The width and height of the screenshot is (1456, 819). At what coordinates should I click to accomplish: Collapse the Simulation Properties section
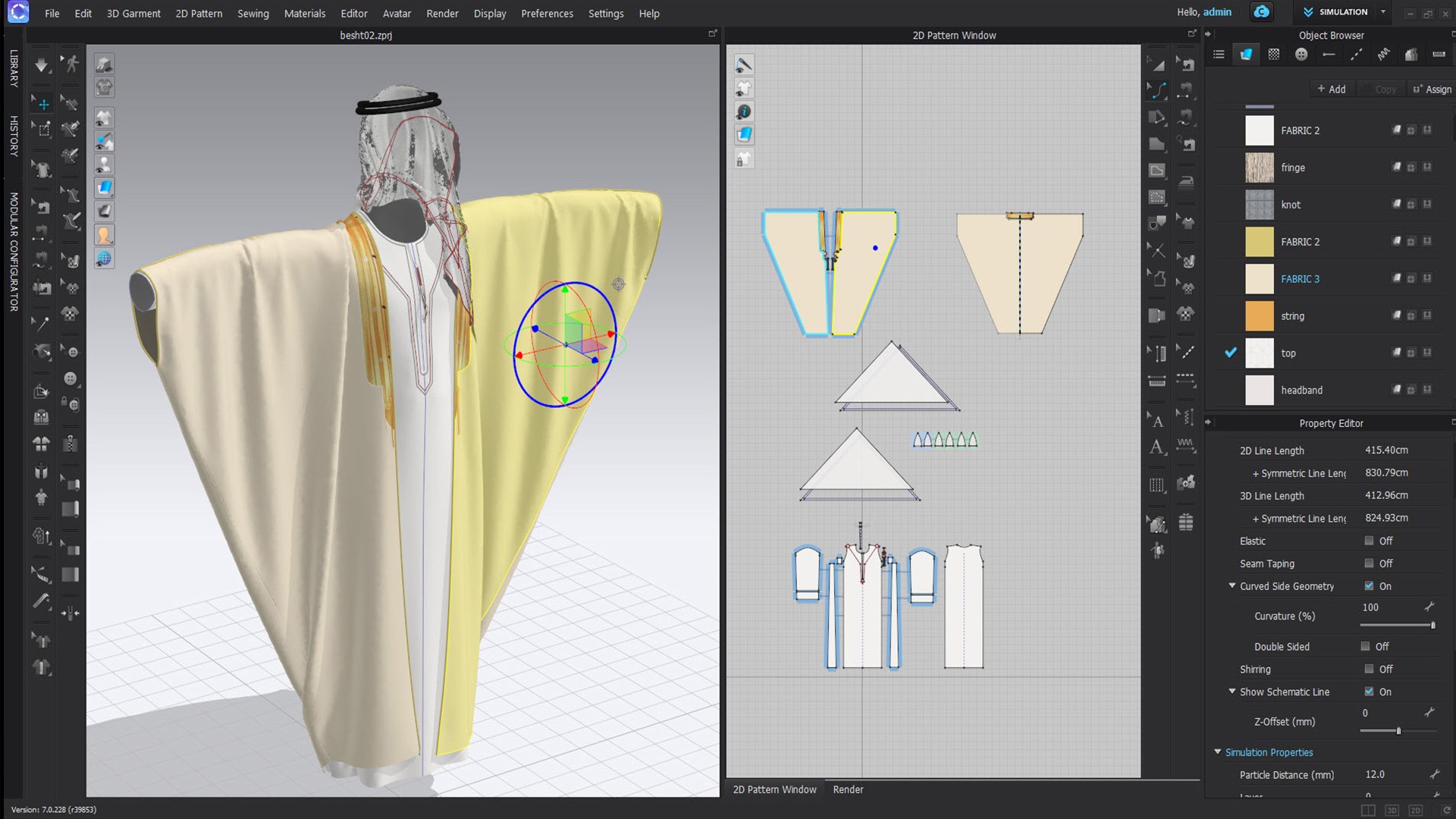tap(1218, 752)
